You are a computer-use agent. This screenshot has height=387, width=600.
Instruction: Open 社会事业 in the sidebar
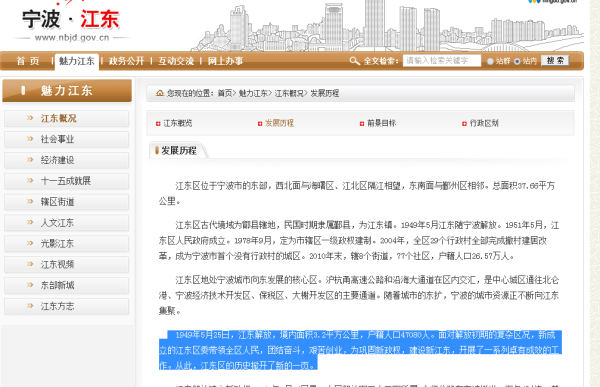(67, 139)
